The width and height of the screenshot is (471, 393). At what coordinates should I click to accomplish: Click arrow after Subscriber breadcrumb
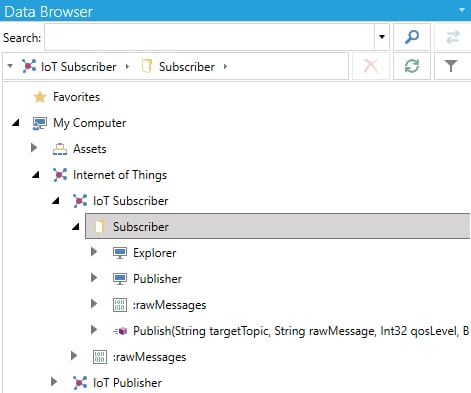pos(225,66)
